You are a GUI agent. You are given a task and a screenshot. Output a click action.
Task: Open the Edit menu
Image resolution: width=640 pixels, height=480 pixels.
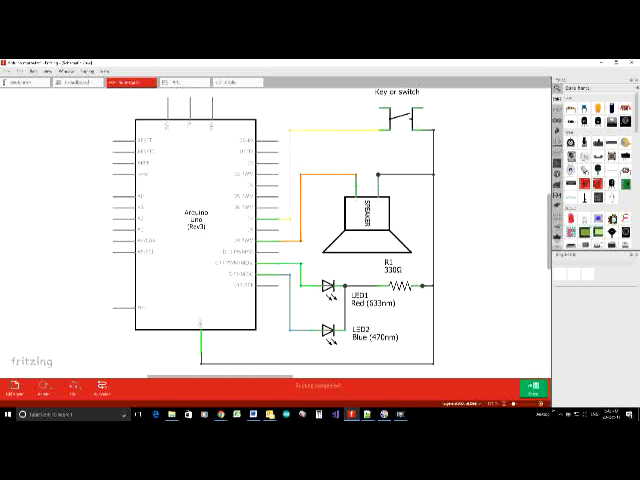[x=20, y=71]
